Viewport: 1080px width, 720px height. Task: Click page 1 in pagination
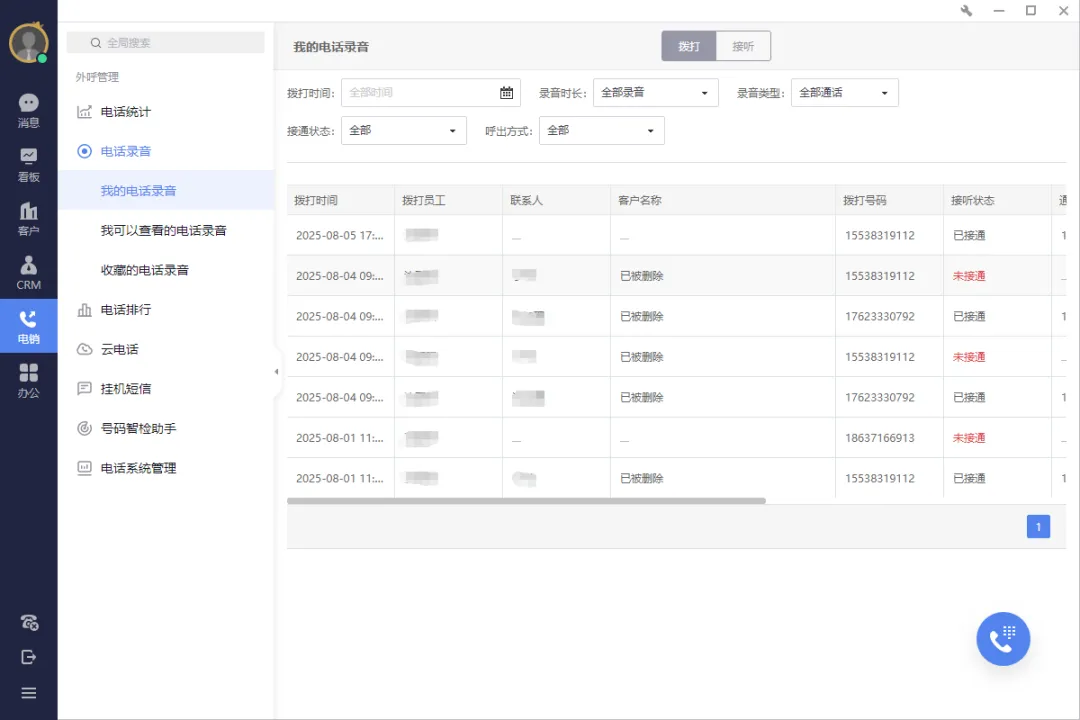[x=1038, y=526]
